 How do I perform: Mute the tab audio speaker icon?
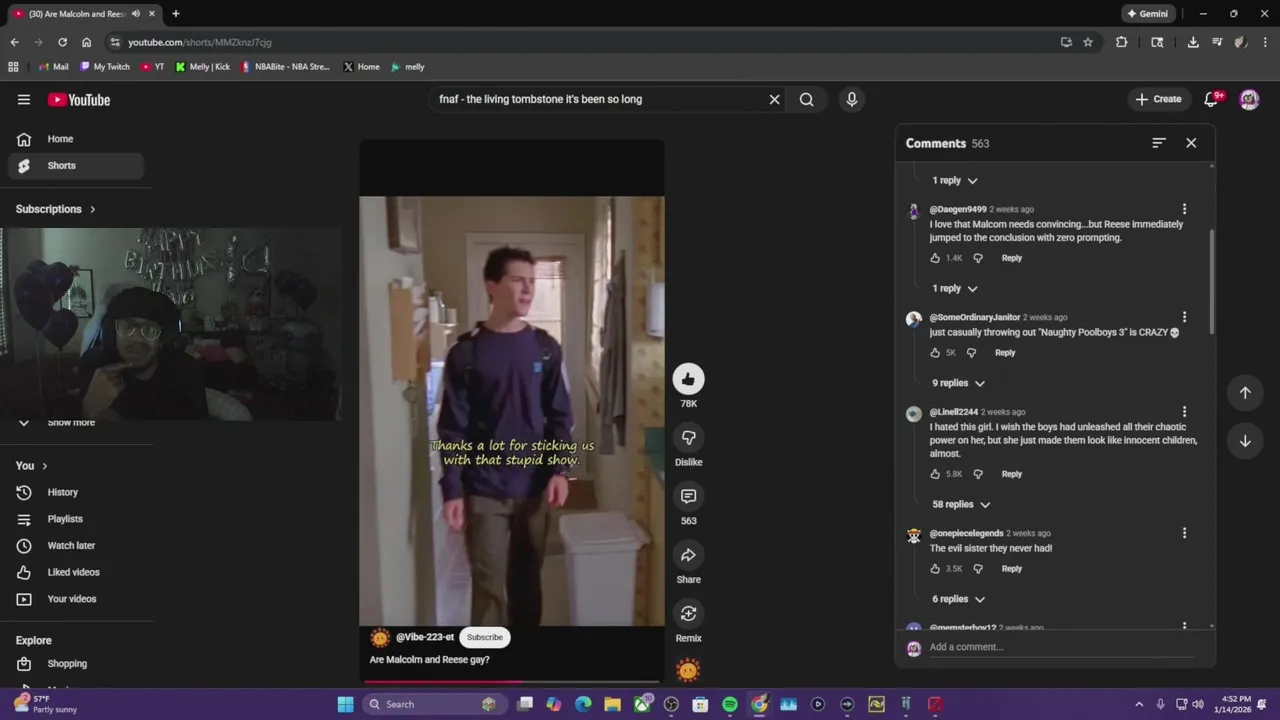coord(136,14)
